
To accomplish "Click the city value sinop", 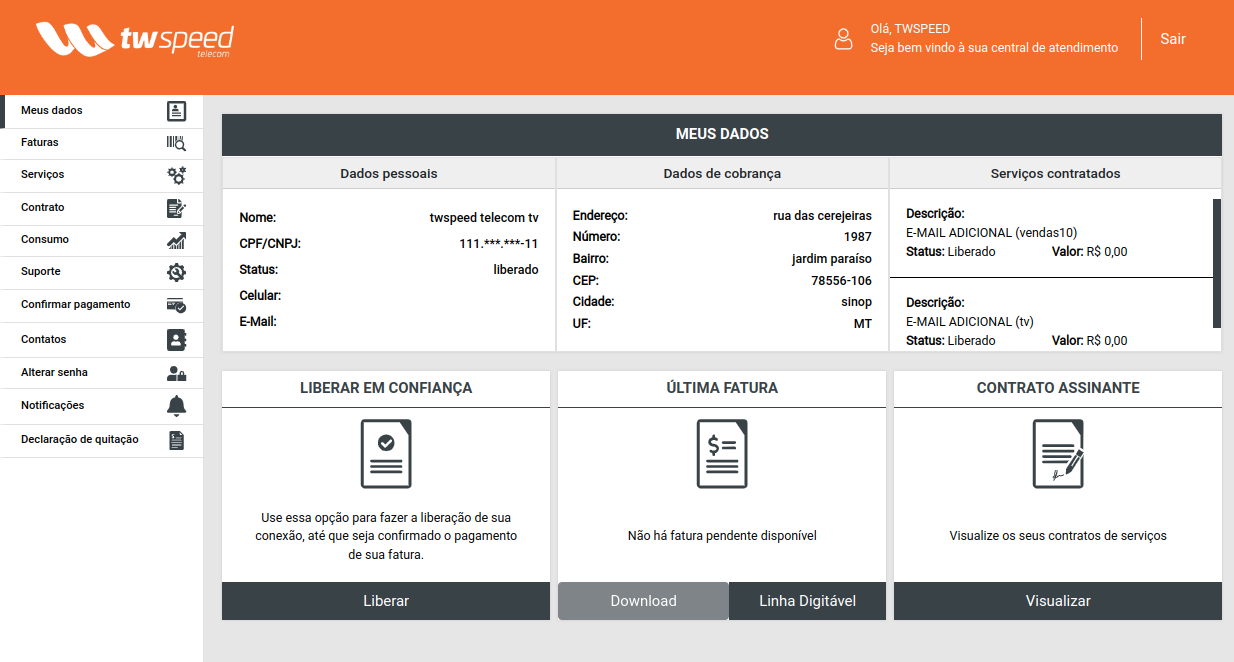I will 856,302.
